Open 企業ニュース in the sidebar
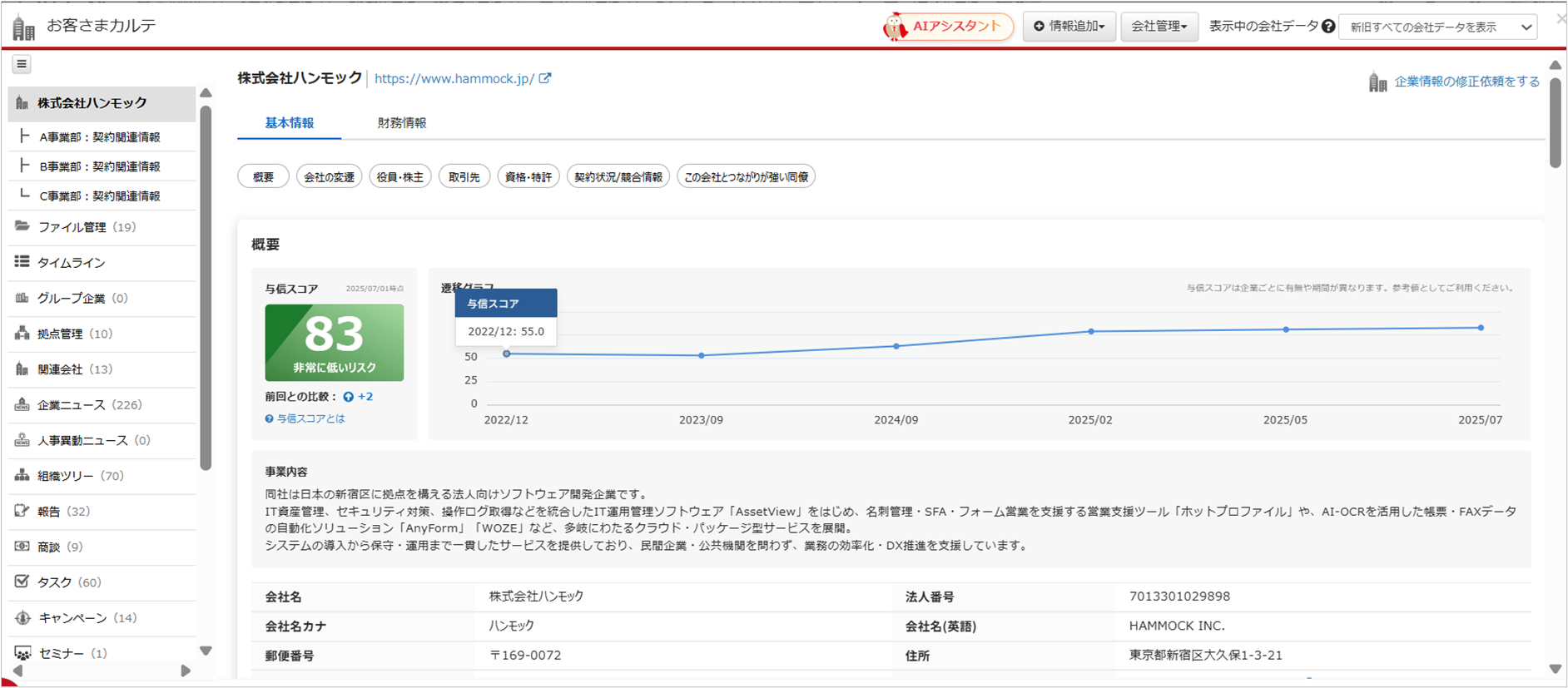This screenshot has height=688, width=1568. [x=72, y=405]
